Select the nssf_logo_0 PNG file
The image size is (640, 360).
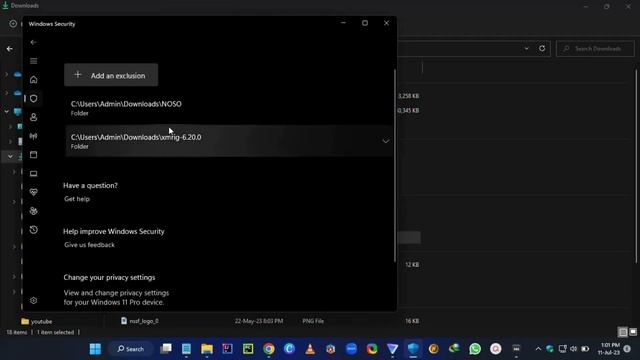tap(140, 321)
